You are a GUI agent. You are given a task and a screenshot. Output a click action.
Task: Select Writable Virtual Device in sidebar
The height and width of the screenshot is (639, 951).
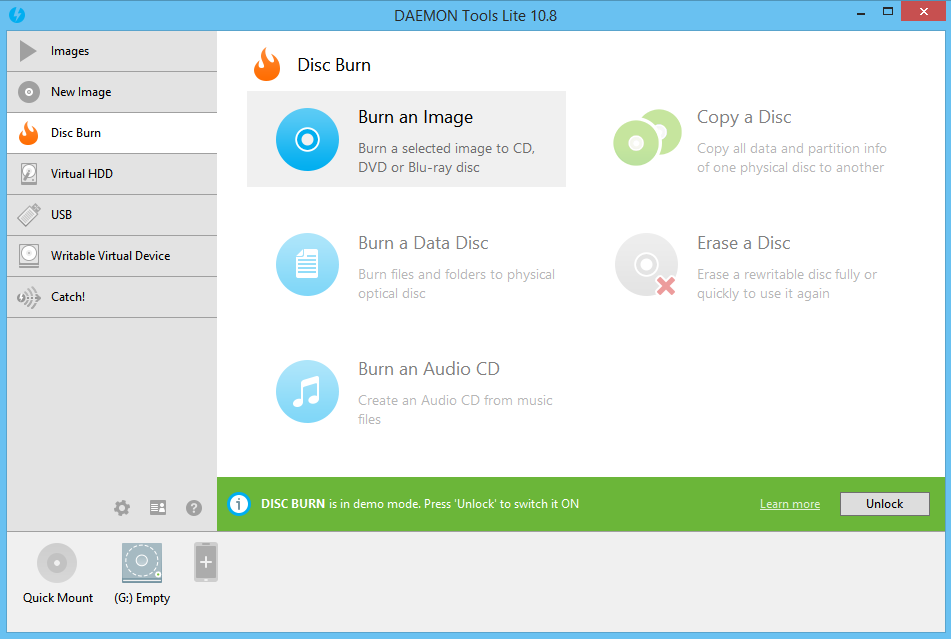point(111,256)
